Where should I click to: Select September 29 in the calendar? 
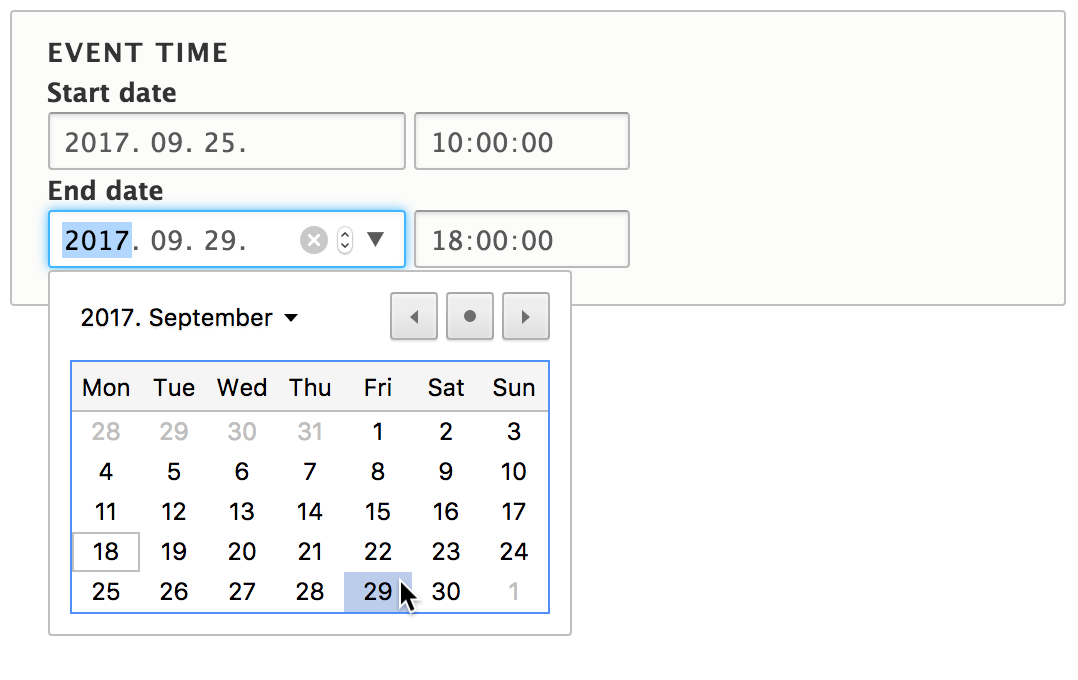(x=378, y=592)
